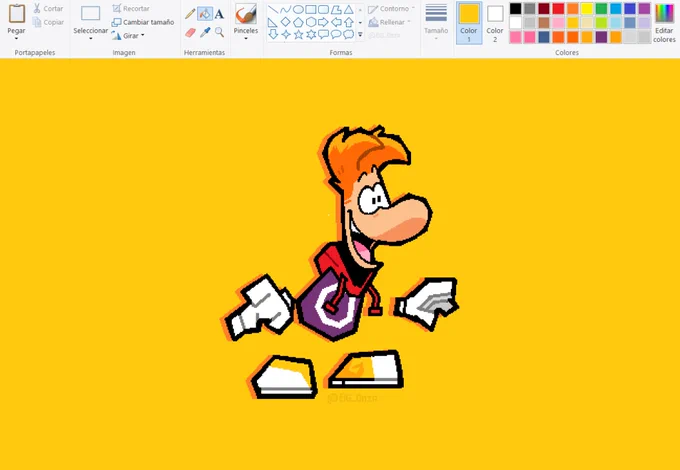Click the Pegar clipboard icon
680x470 pixels.
pos(16,14)
